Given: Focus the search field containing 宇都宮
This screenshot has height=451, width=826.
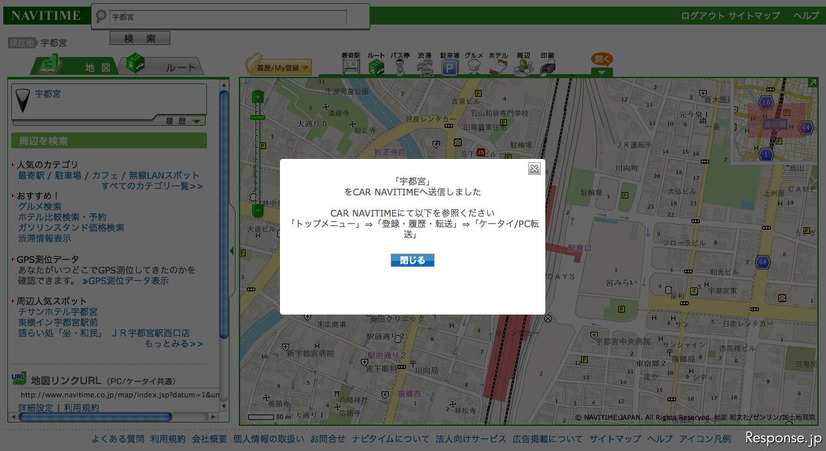Looking at the screenshot, I should tap(228, 17).
